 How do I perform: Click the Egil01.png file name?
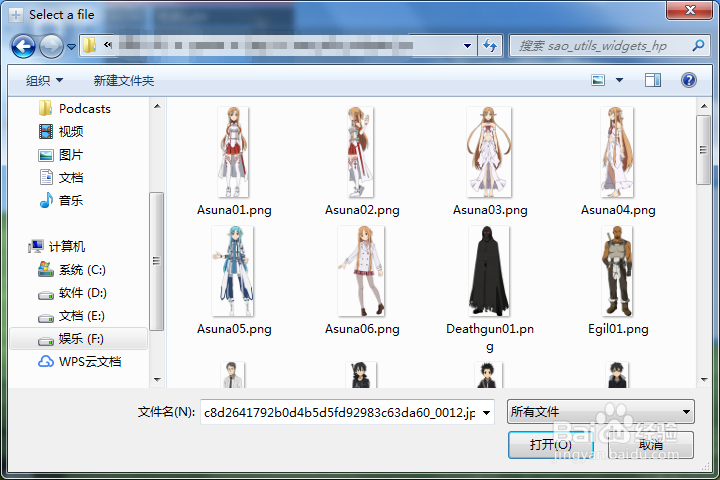coord(618,329)
